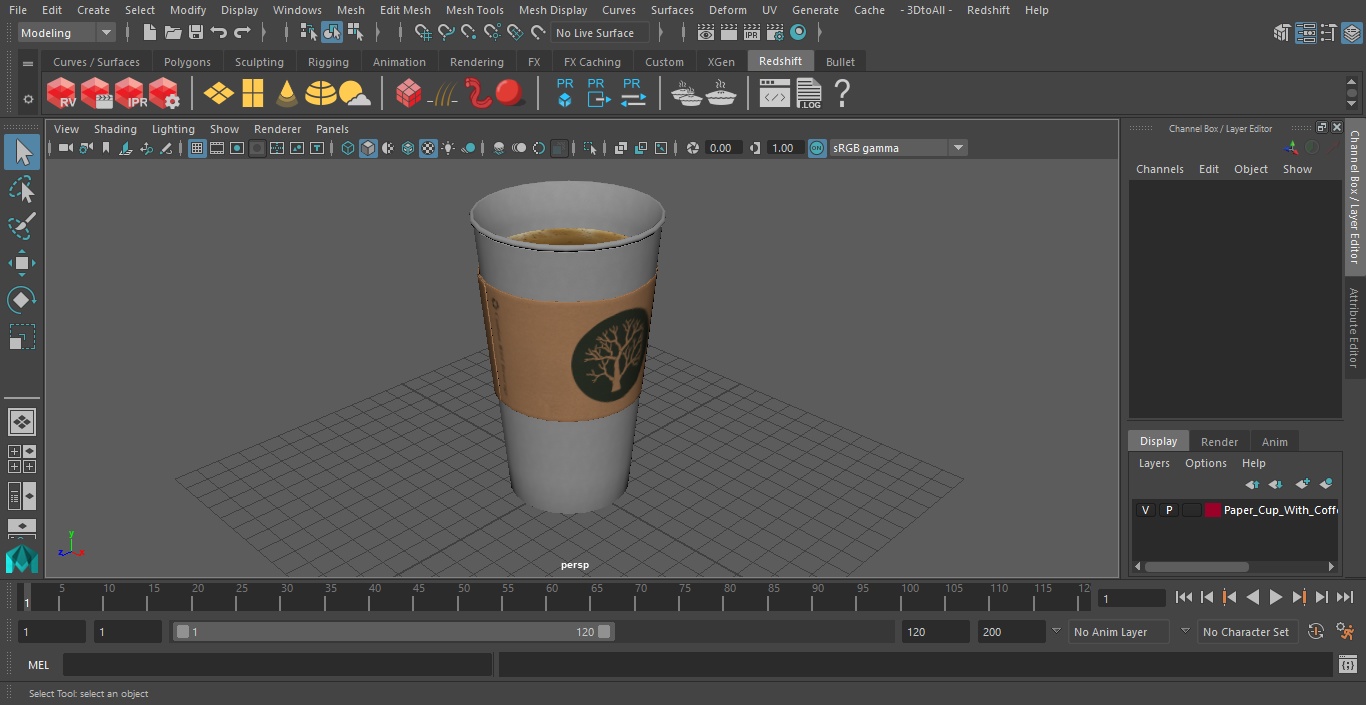
Task: Click Go to end of playback range
Action: point(1344,597)
